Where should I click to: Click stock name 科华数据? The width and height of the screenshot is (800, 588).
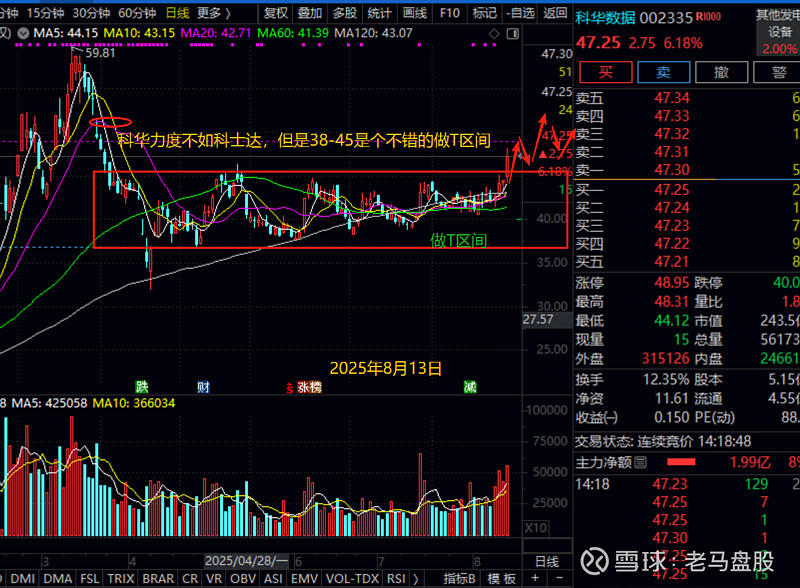click(x=606, y=18)
